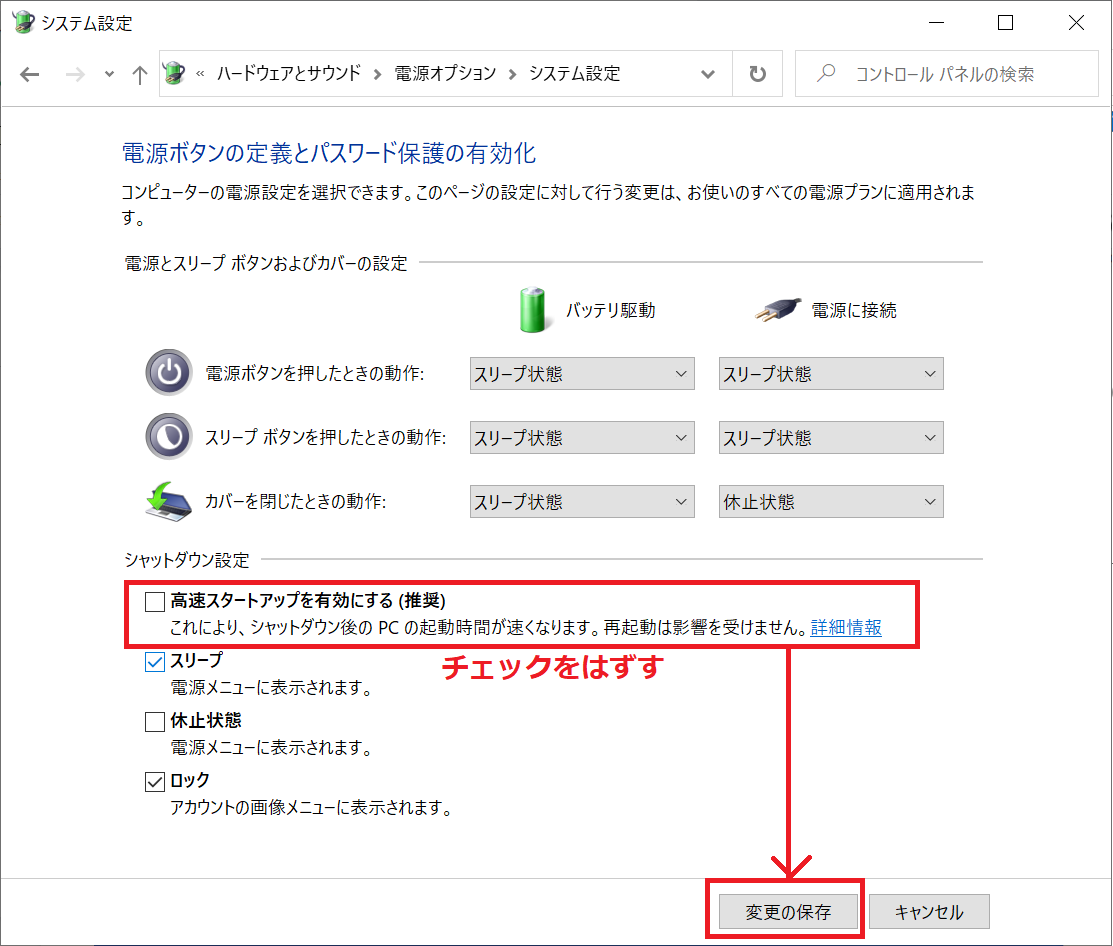
Task: Click the up-one-level arrow icon
Action: [x=140, y=75]
